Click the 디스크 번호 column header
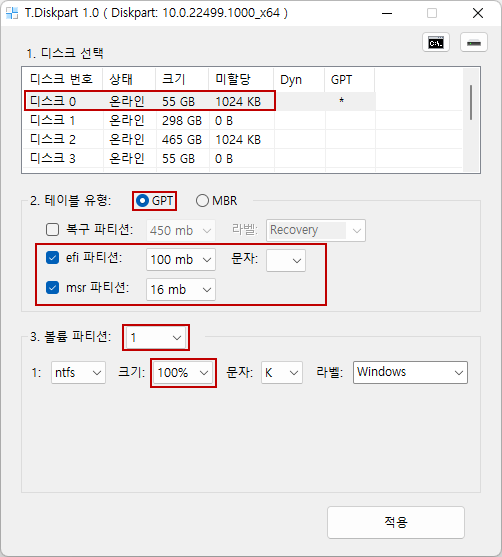The image size is (502, 557). point(63,79)
